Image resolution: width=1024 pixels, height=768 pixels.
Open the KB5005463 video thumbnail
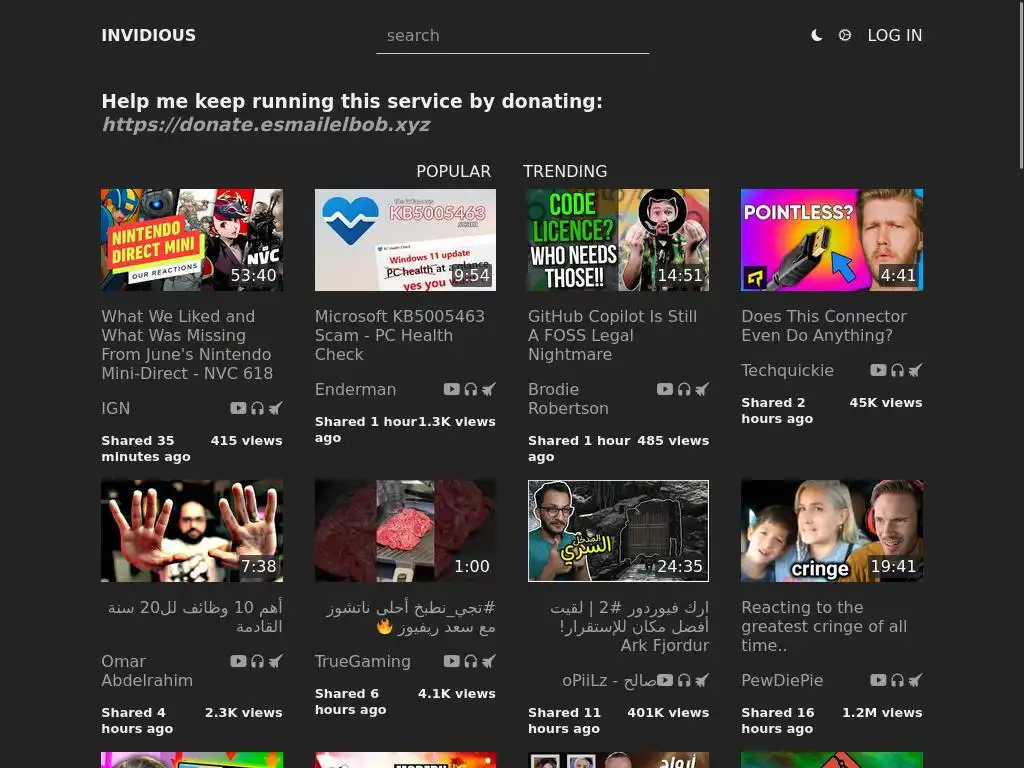405,240
